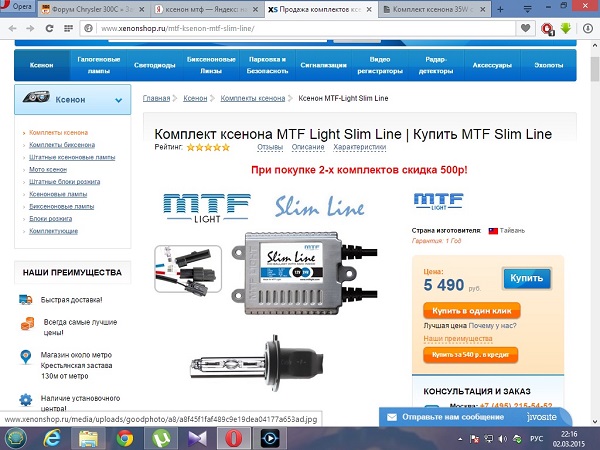Go back using browser back arrow
This screenshot has width=600, height=450.
pyautogui.click(x=13, y=28)
